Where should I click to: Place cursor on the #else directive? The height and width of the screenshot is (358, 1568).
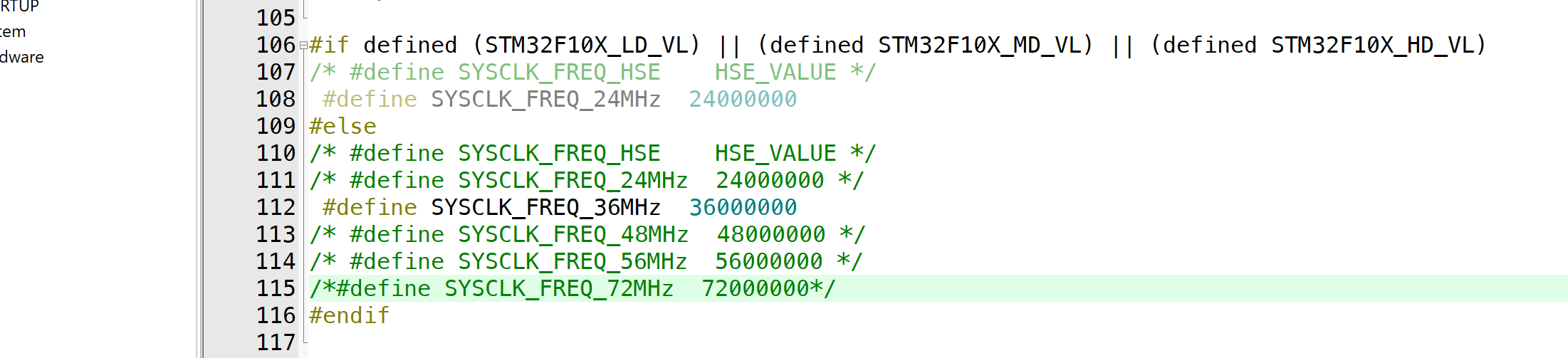pos(343,126)
